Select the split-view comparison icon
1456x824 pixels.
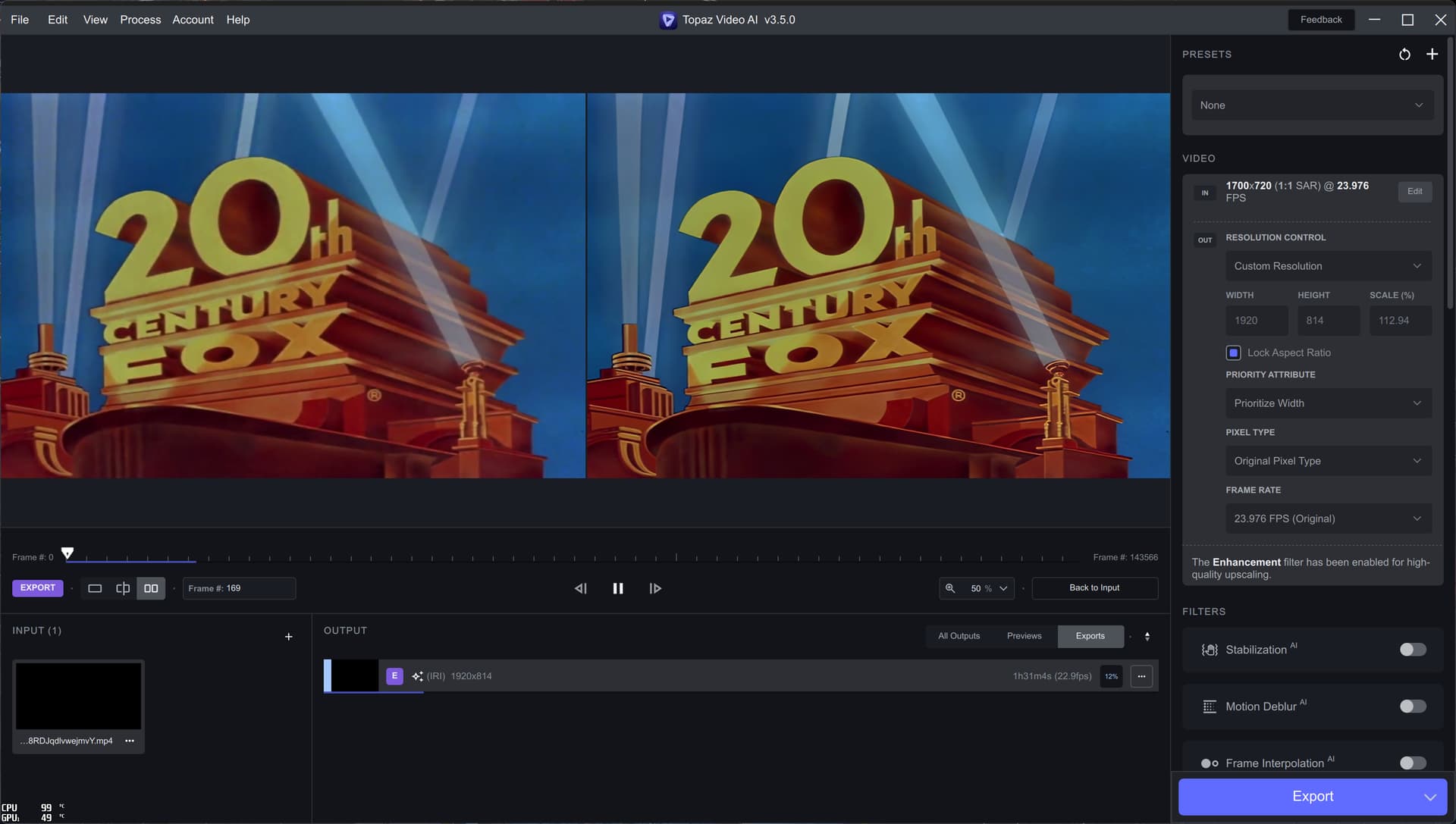pos(124,588)
